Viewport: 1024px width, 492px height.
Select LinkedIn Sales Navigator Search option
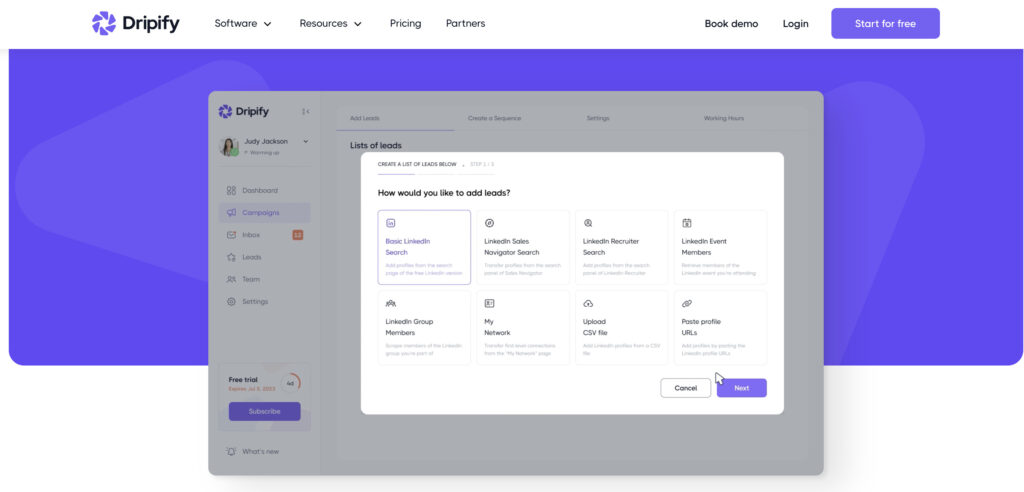tap(523, 247)
